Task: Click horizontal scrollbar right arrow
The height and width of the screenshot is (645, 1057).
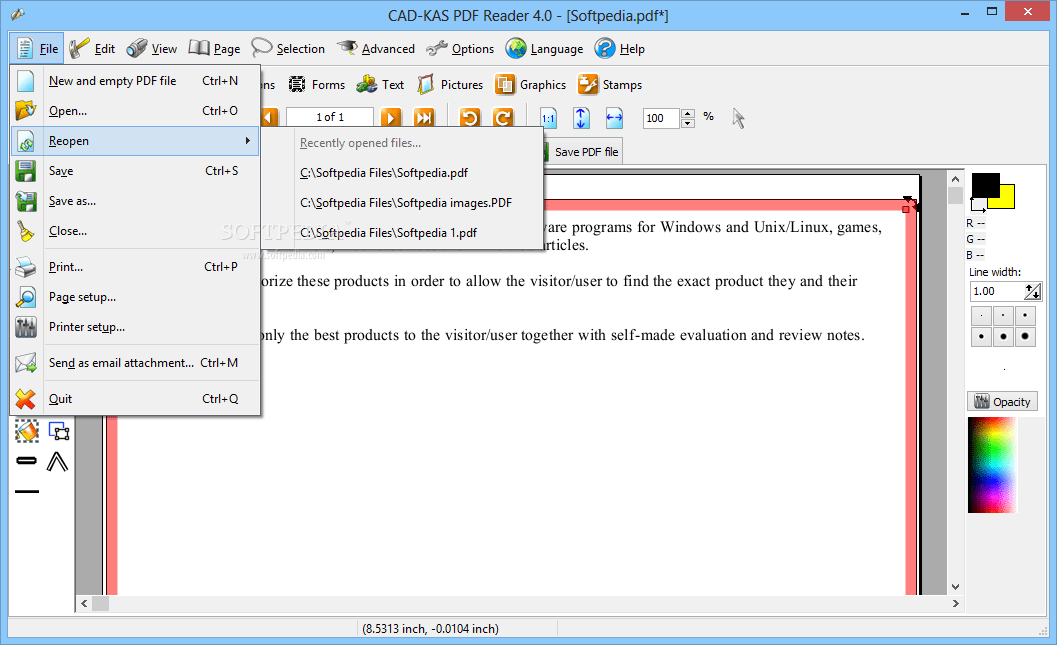Action: [955, 603]
